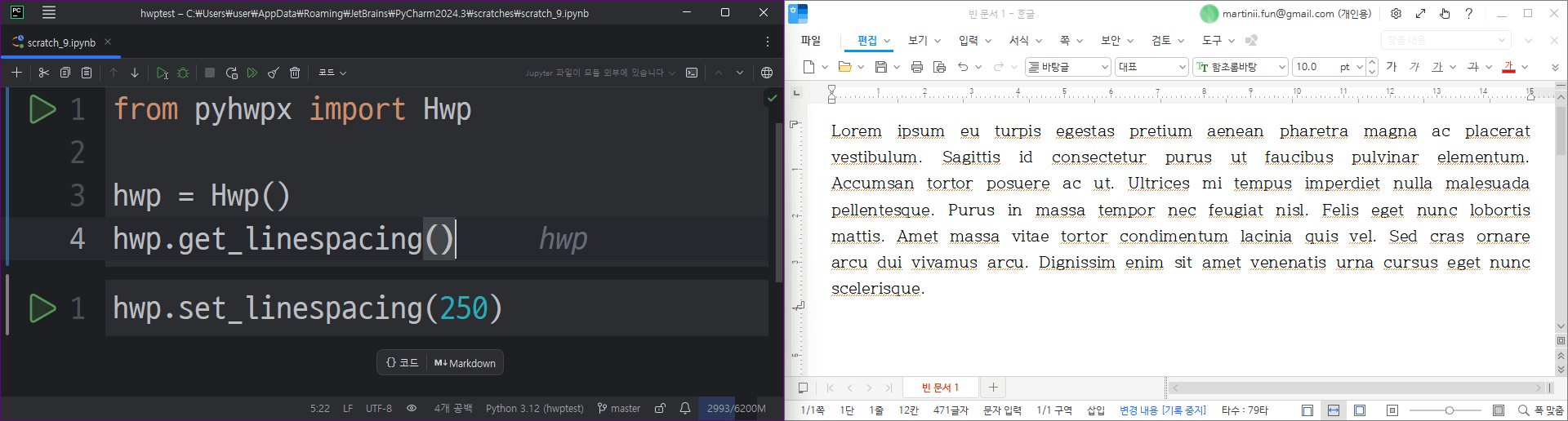The image size is (1568, 421).
Task: Run all notebook cells with double arrow icon
Action: tap(252, 73)
